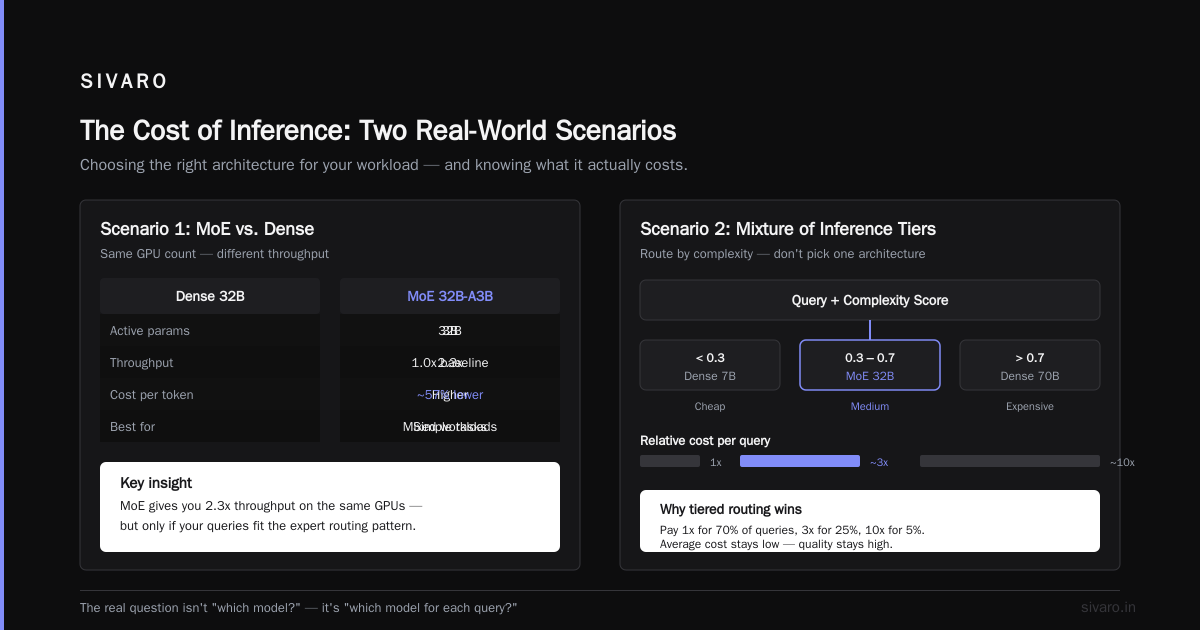Click the Medium tier label
The height and width of the screenshot is (630, 1200).
click(870, 407)
